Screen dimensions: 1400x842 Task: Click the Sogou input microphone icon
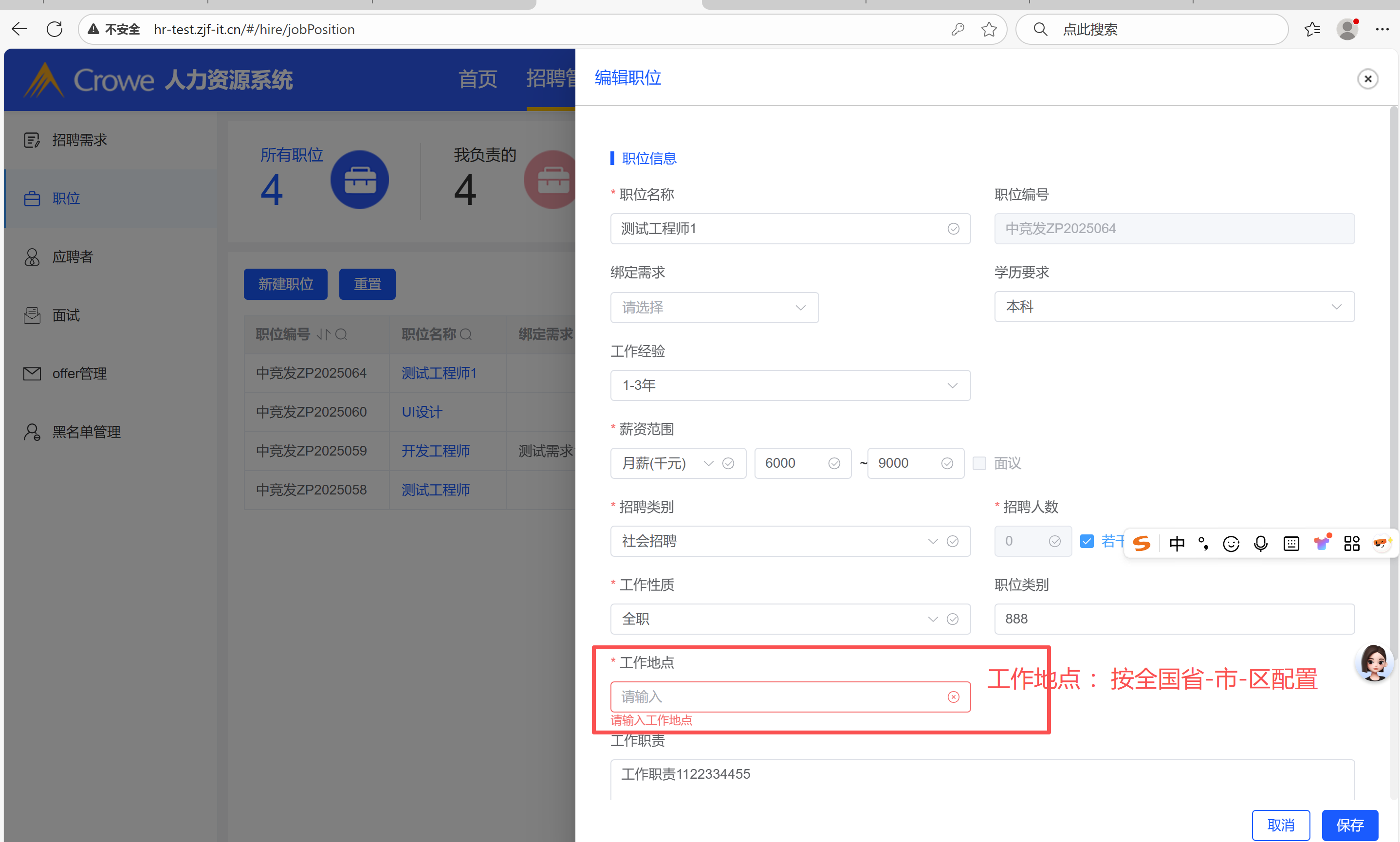coord(1260,544)
